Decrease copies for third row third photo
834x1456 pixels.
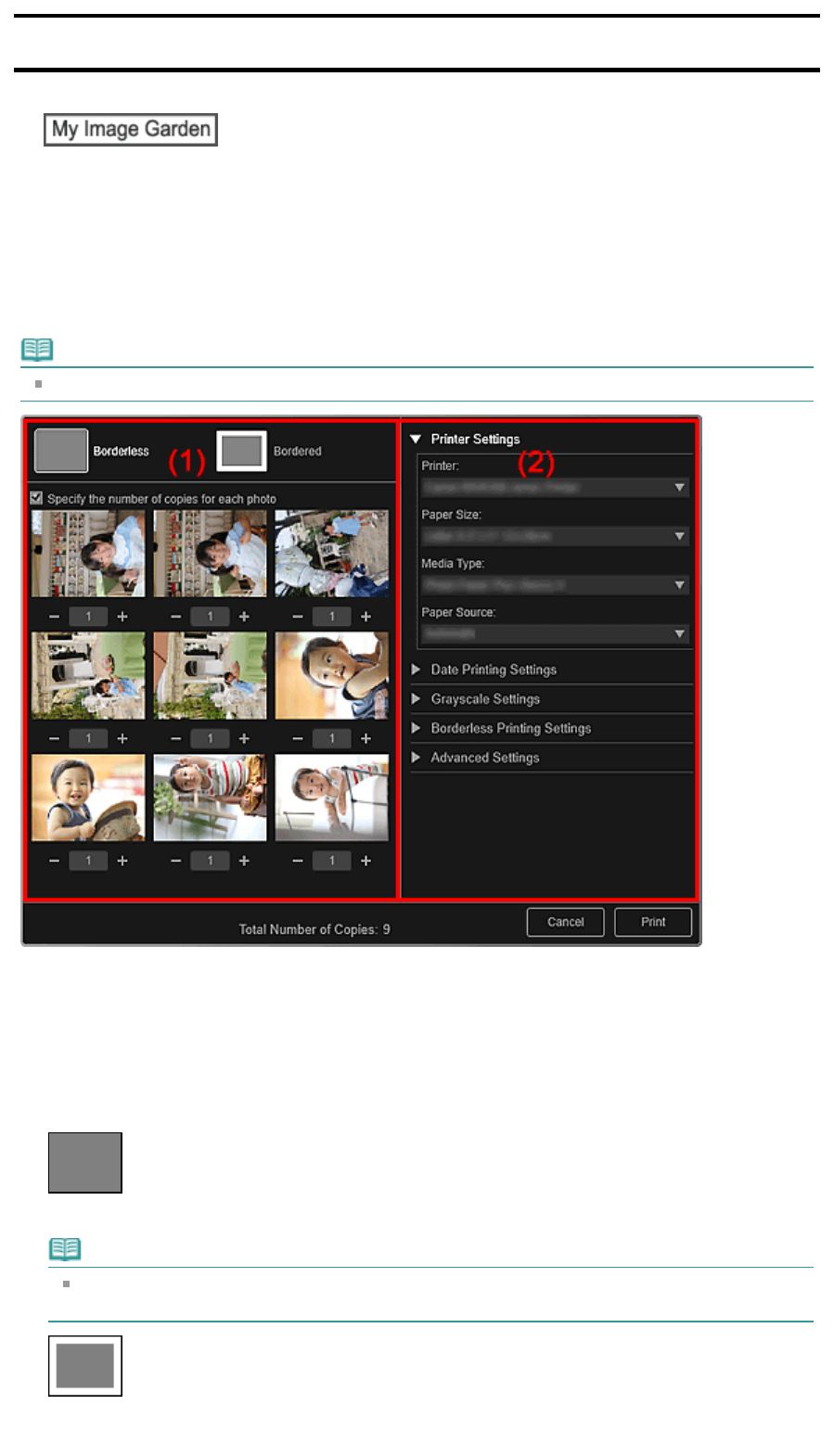298,862
